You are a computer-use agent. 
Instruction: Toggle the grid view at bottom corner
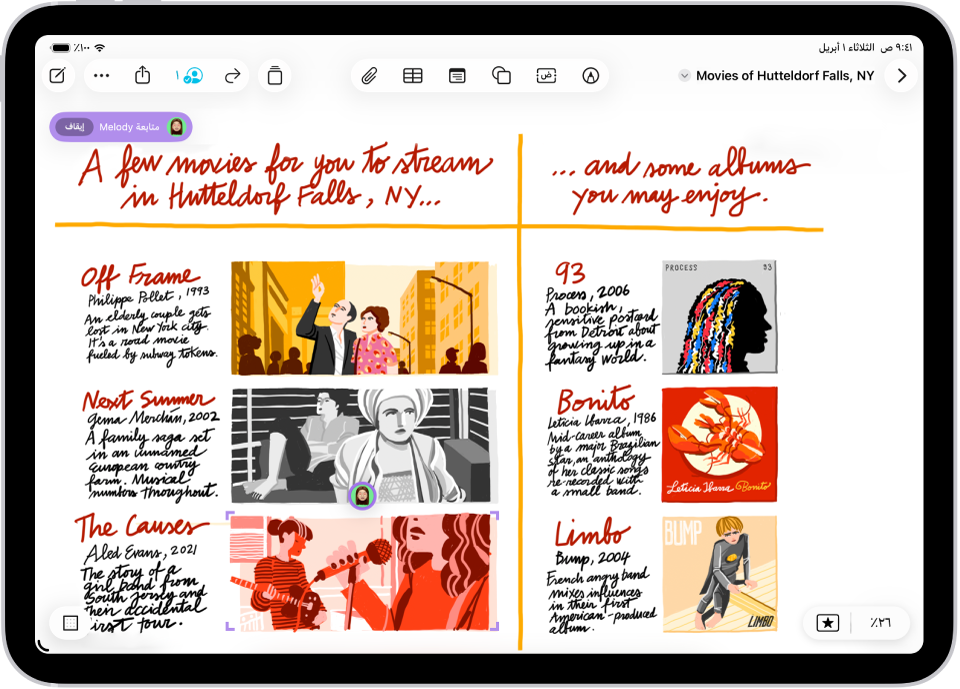(x=70, y=623)
